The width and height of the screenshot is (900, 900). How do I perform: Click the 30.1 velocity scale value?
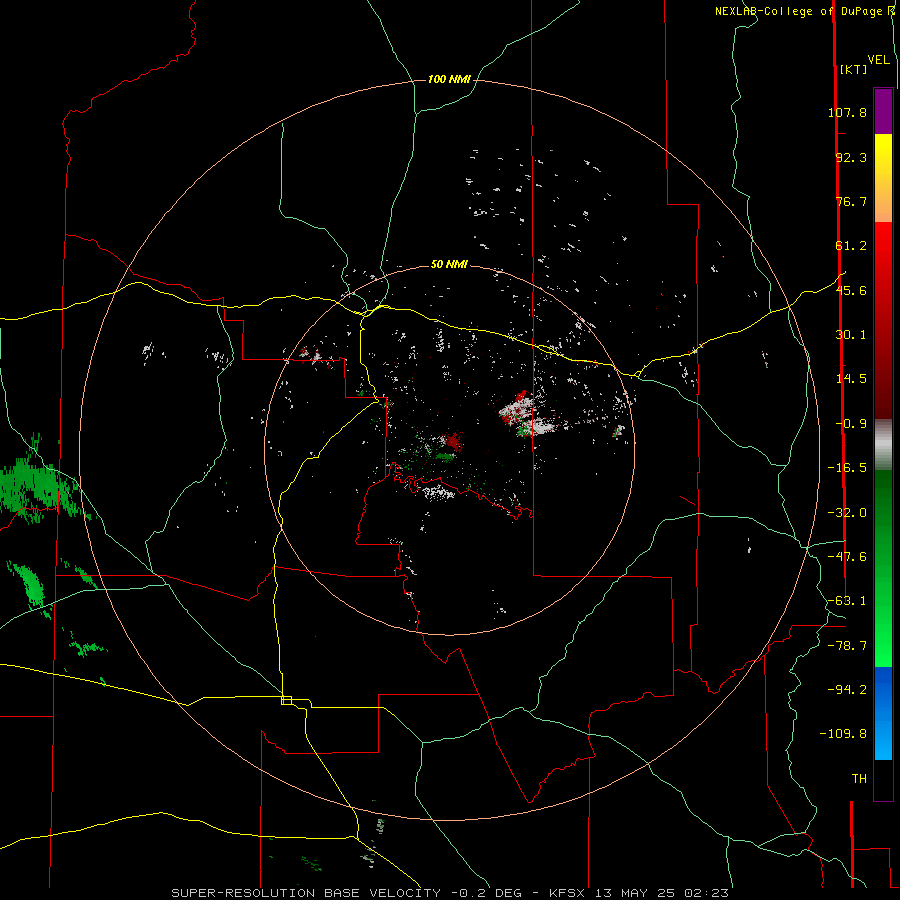click(x=851, y=335)
